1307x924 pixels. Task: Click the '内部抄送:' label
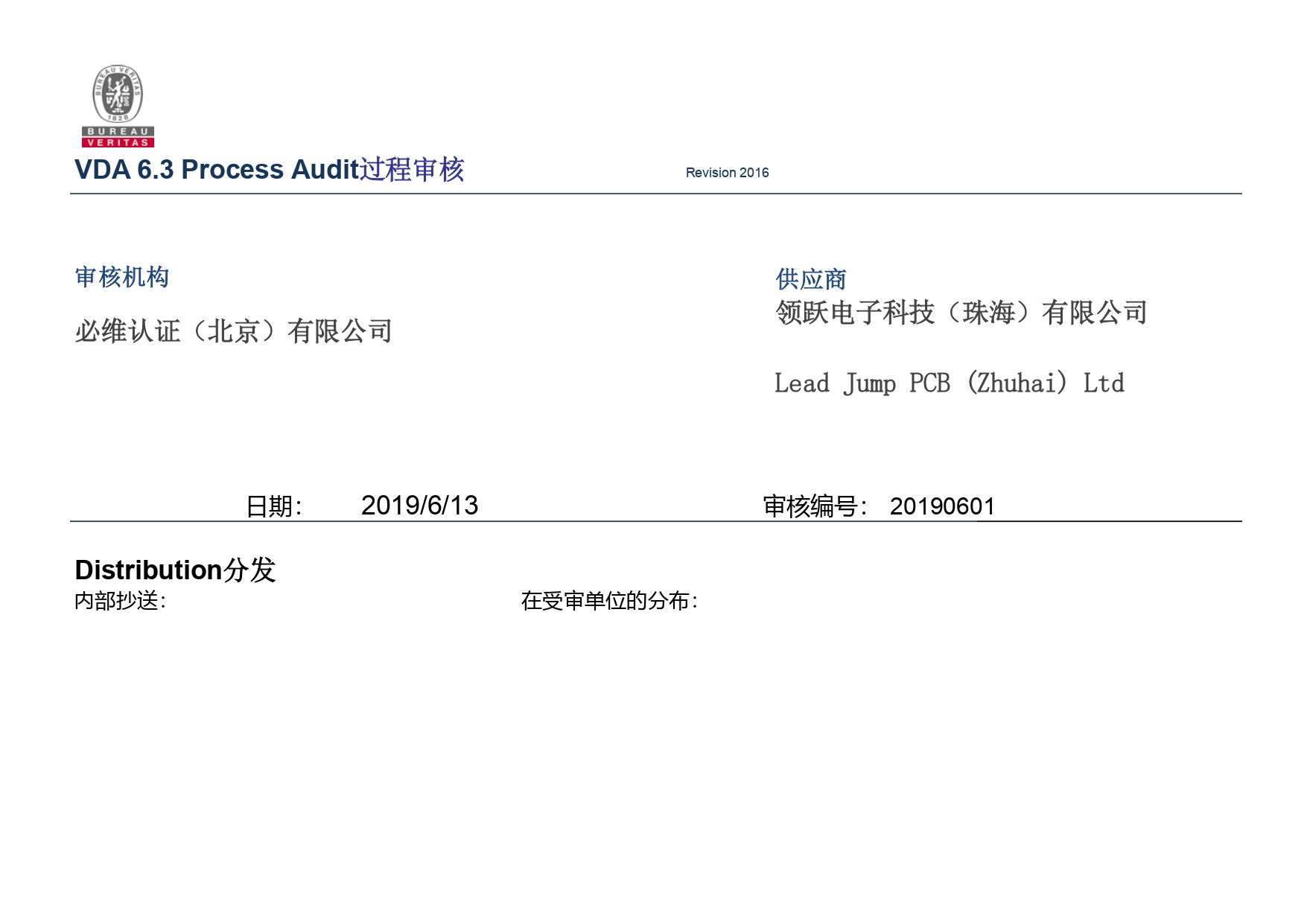121,601
